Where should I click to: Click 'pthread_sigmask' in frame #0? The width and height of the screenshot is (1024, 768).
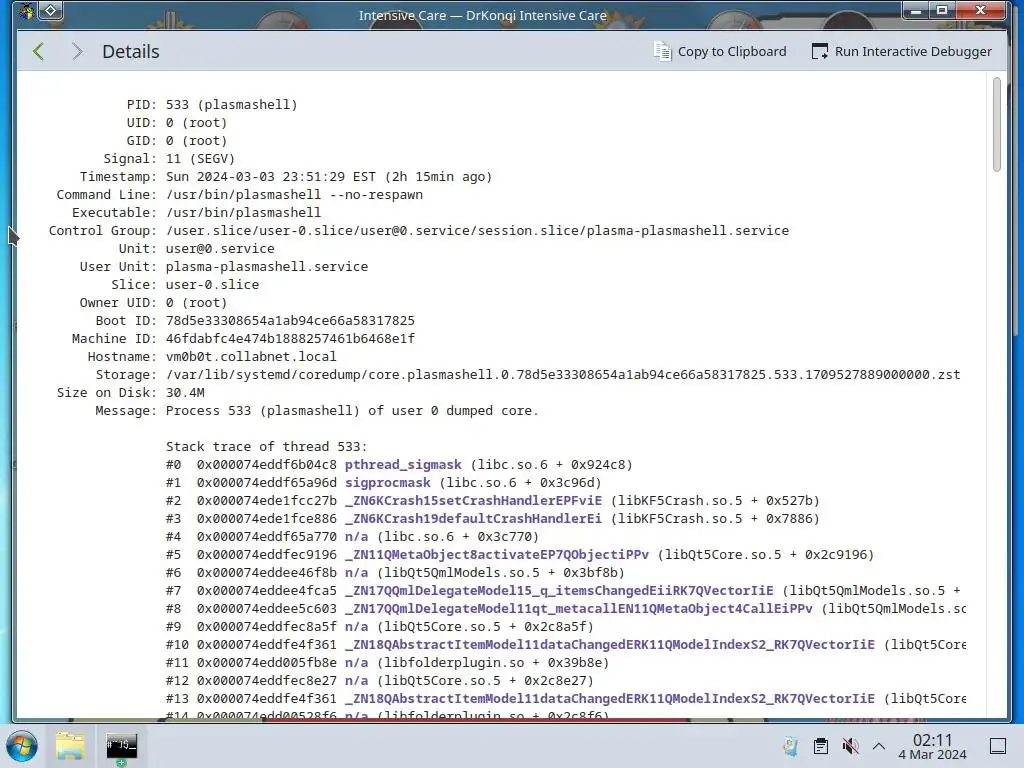(x=403, y=464)
